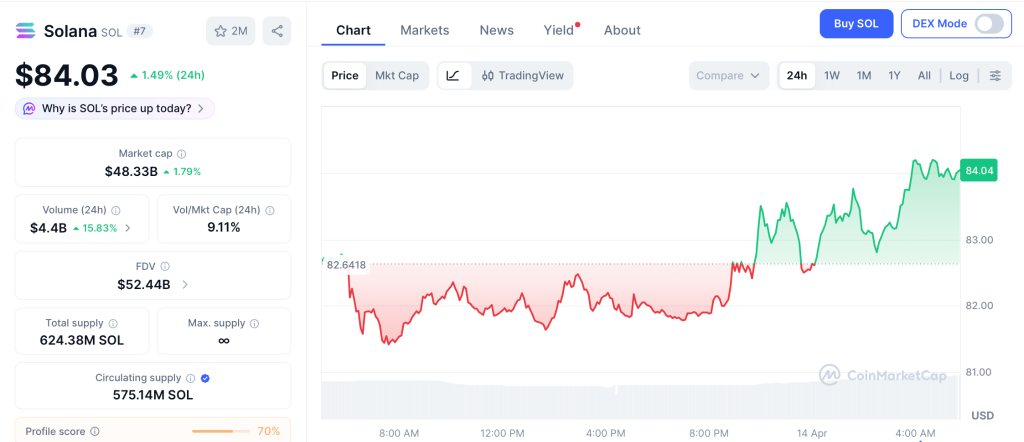The height and width of the screenshot is (442, 1024).
Task: Switch chart to Mkt Cap view
Action: [x=397, y=76]
